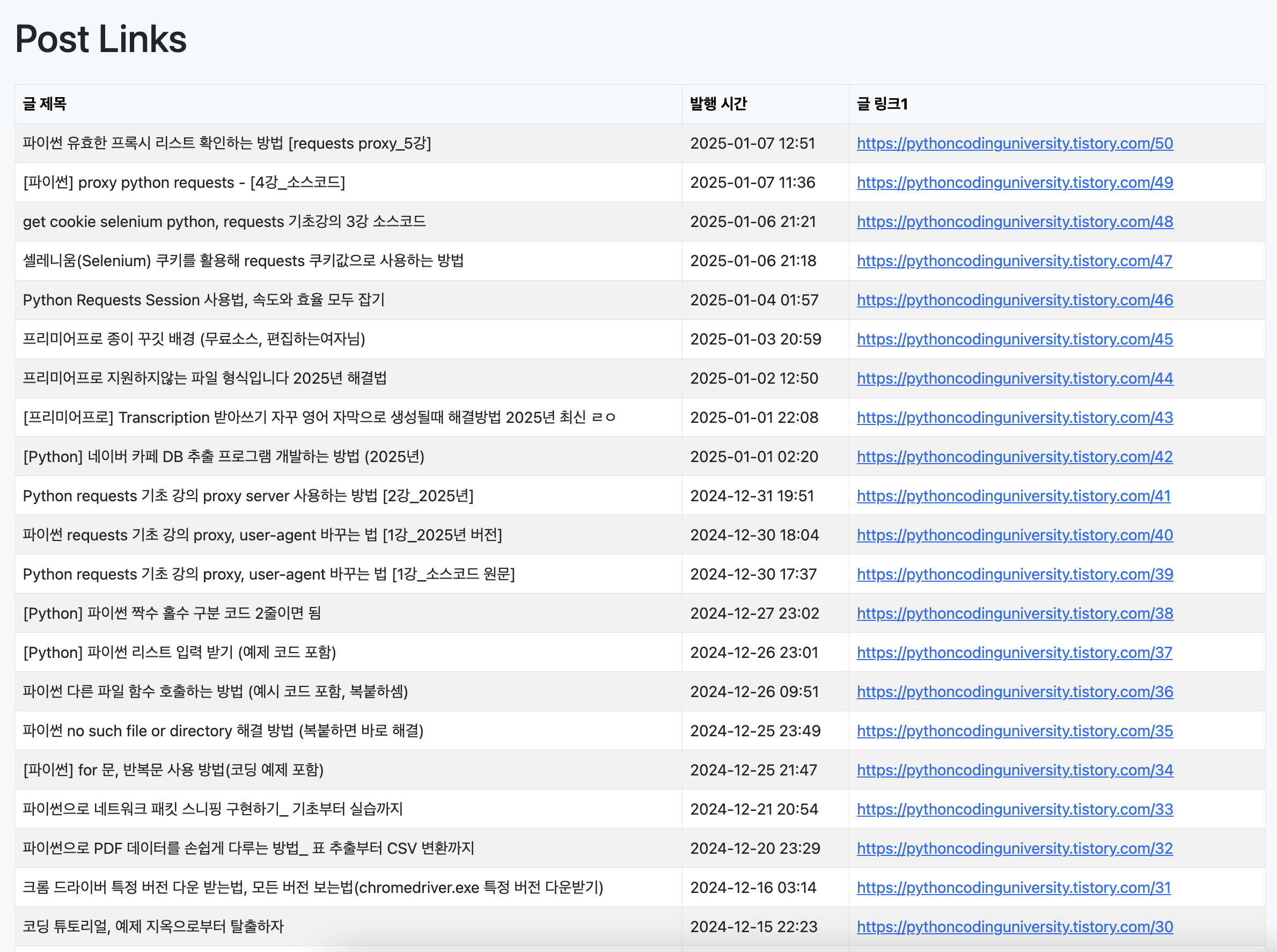Click the Post Links page title
This screenshot has width=1277, height=952.
click(100, 39)
